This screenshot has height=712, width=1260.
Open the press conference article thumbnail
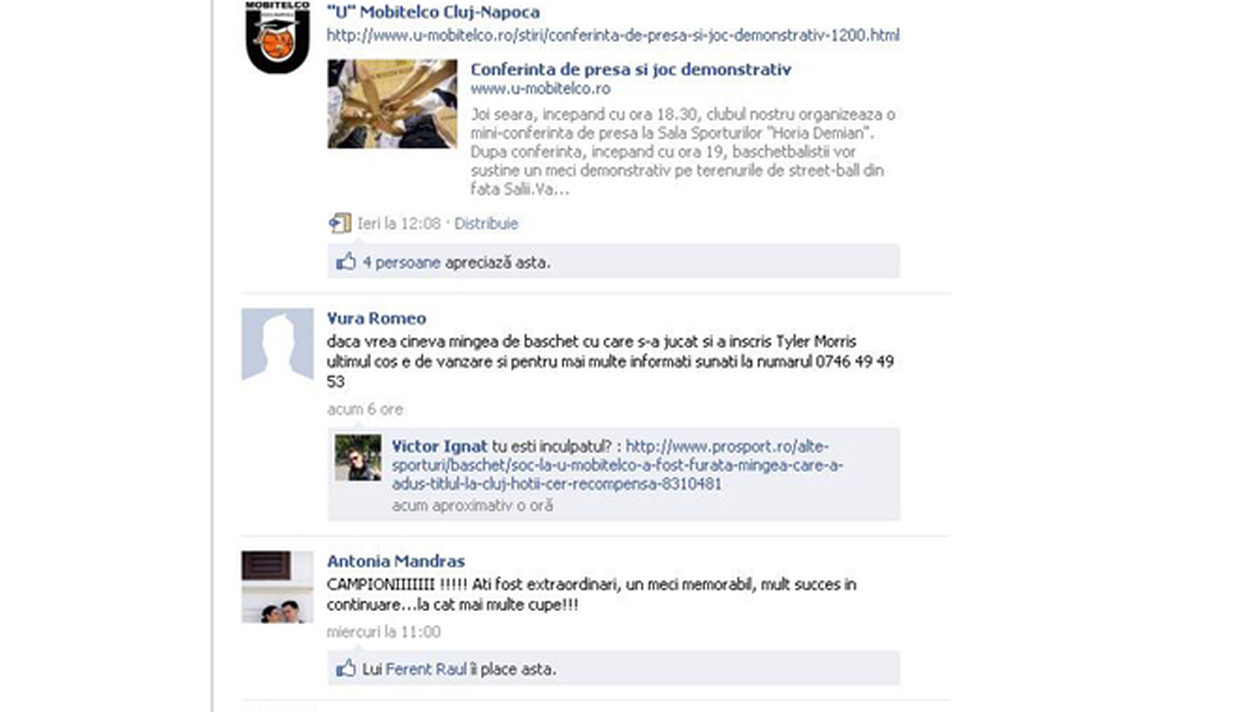(393, 104)
